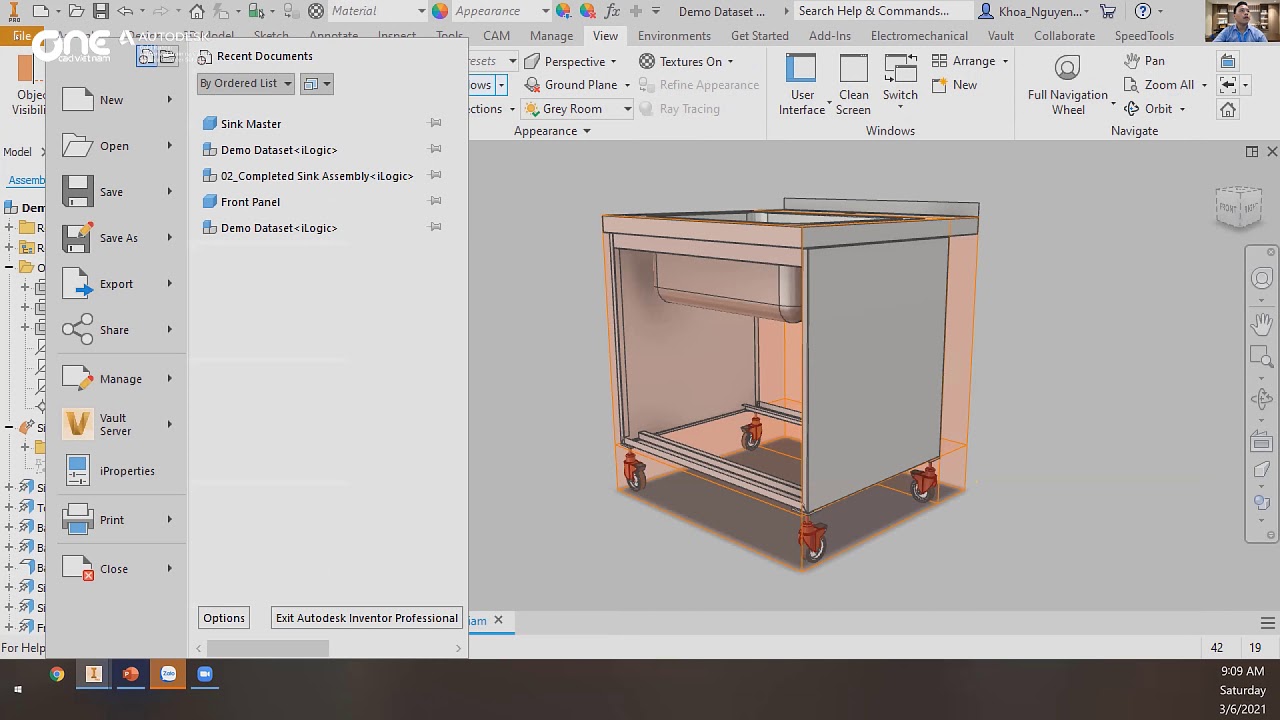Click the Home icon in the quick access toolbar

pyautogui.click(x=197, y=11)
